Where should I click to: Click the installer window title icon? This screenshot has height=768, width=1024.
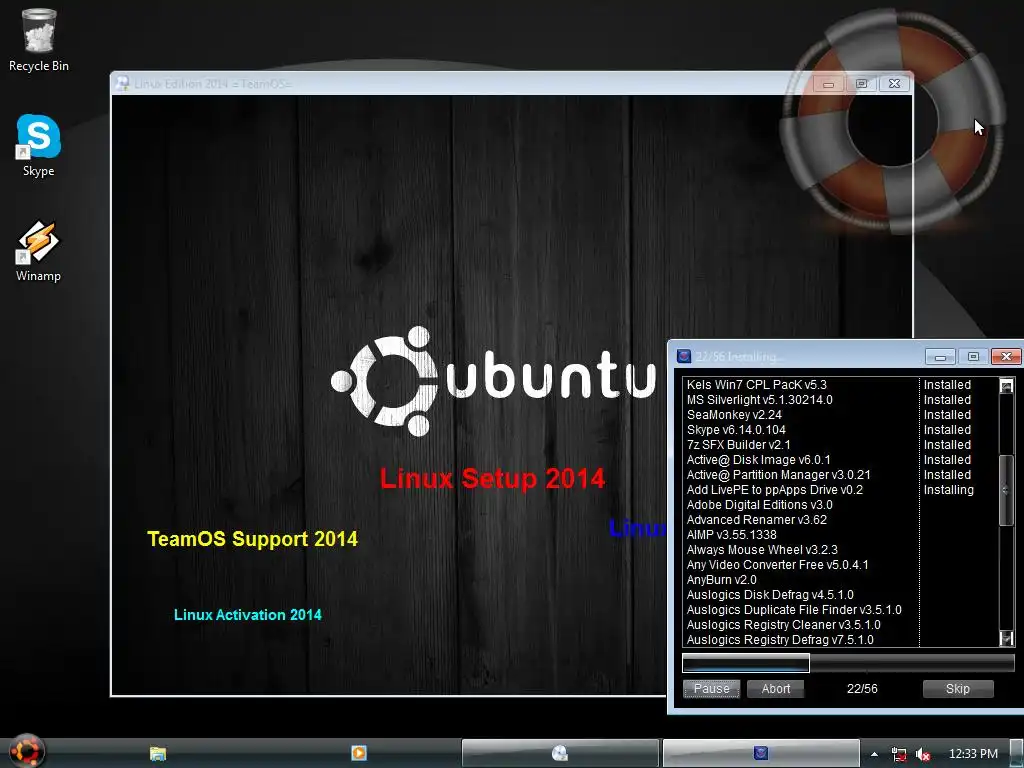point(684,356)
